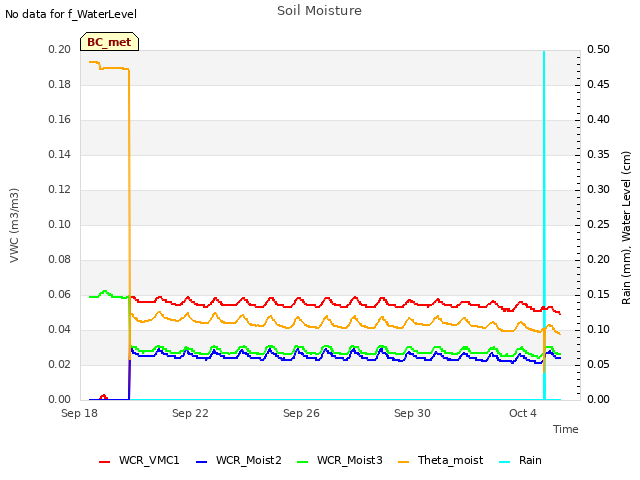Screen dimensions: 640x480
Task: Toggle the WCR_VMC1 legend entry
Action: (139, 460)
